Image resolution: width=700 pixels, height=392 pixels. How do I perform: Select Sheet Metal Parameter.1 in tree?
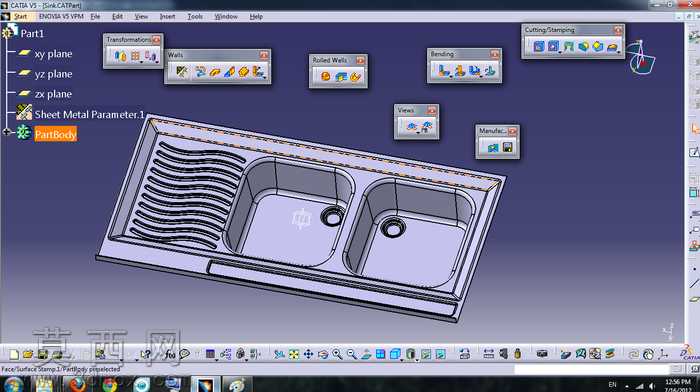point(90,114)
